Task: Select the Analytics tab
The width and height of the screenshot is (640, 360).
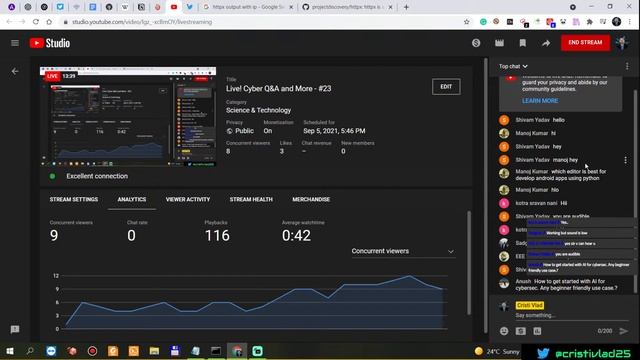Action: pos(131,199)
